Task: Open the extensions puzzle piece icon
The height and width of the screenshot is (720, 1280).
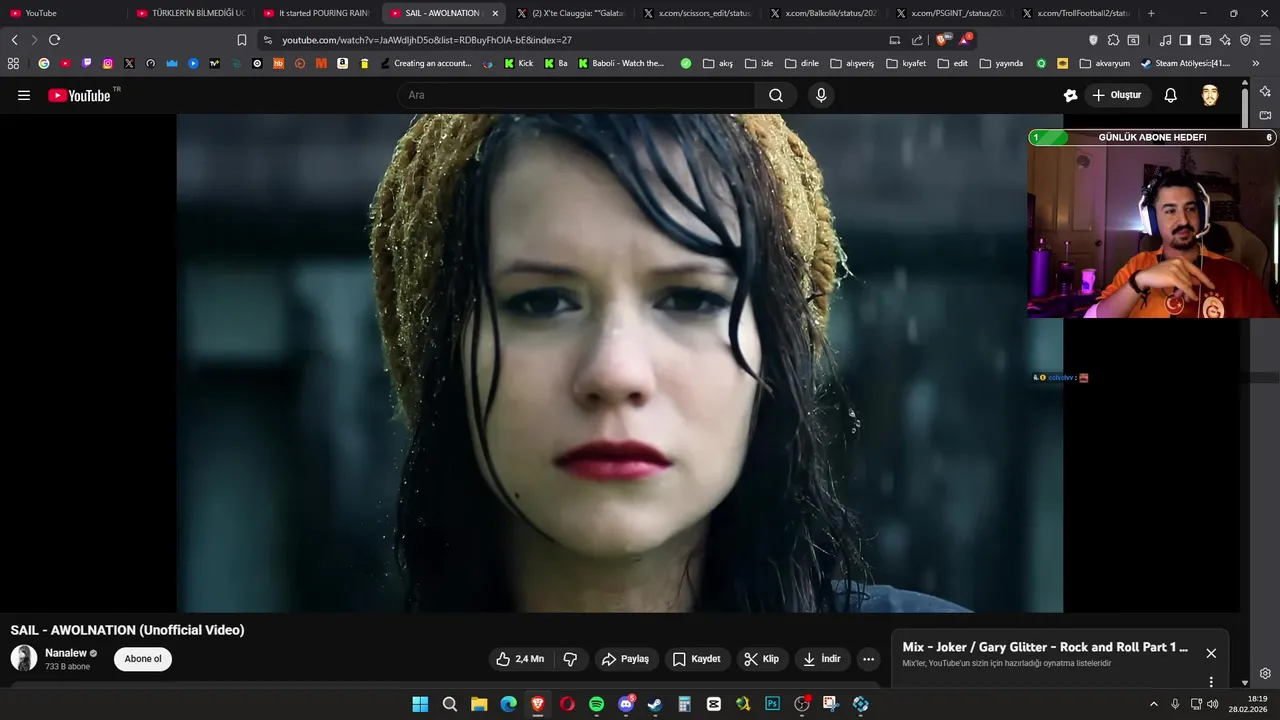Action: coord(1113,40)
